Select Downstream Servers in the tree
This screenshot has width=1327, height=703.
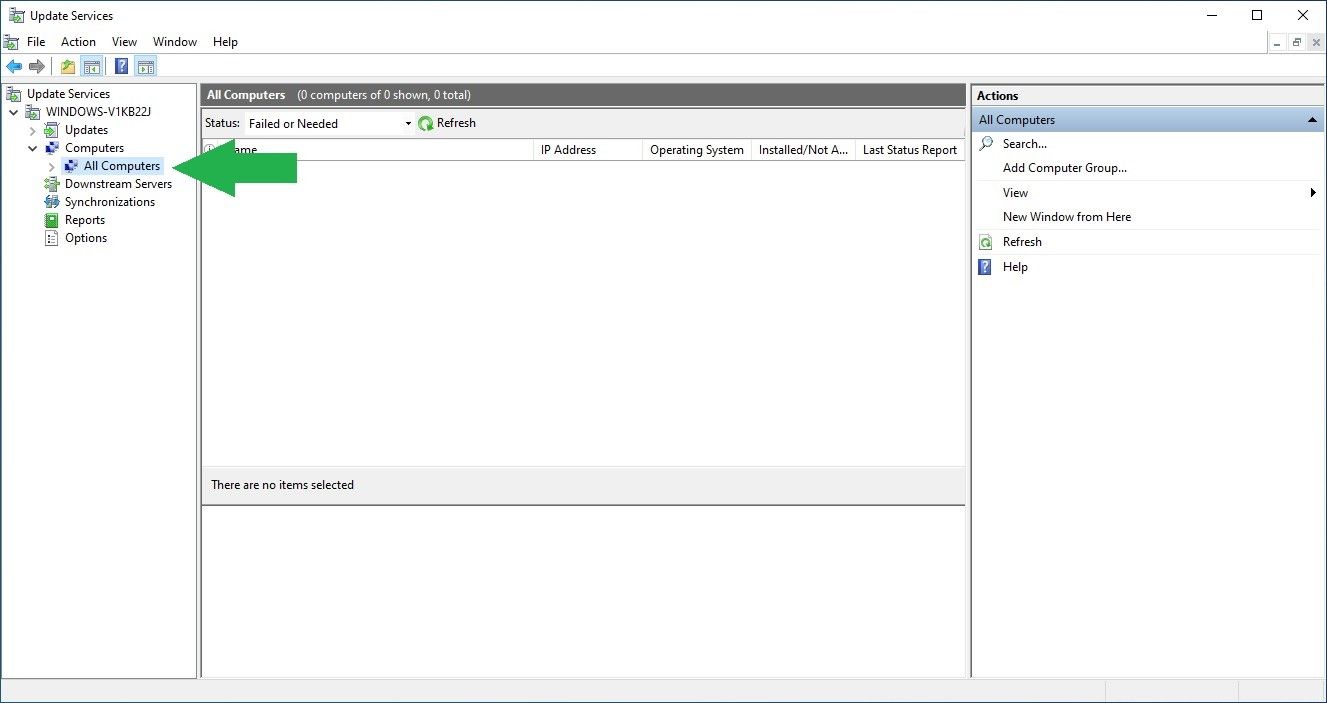118,184
